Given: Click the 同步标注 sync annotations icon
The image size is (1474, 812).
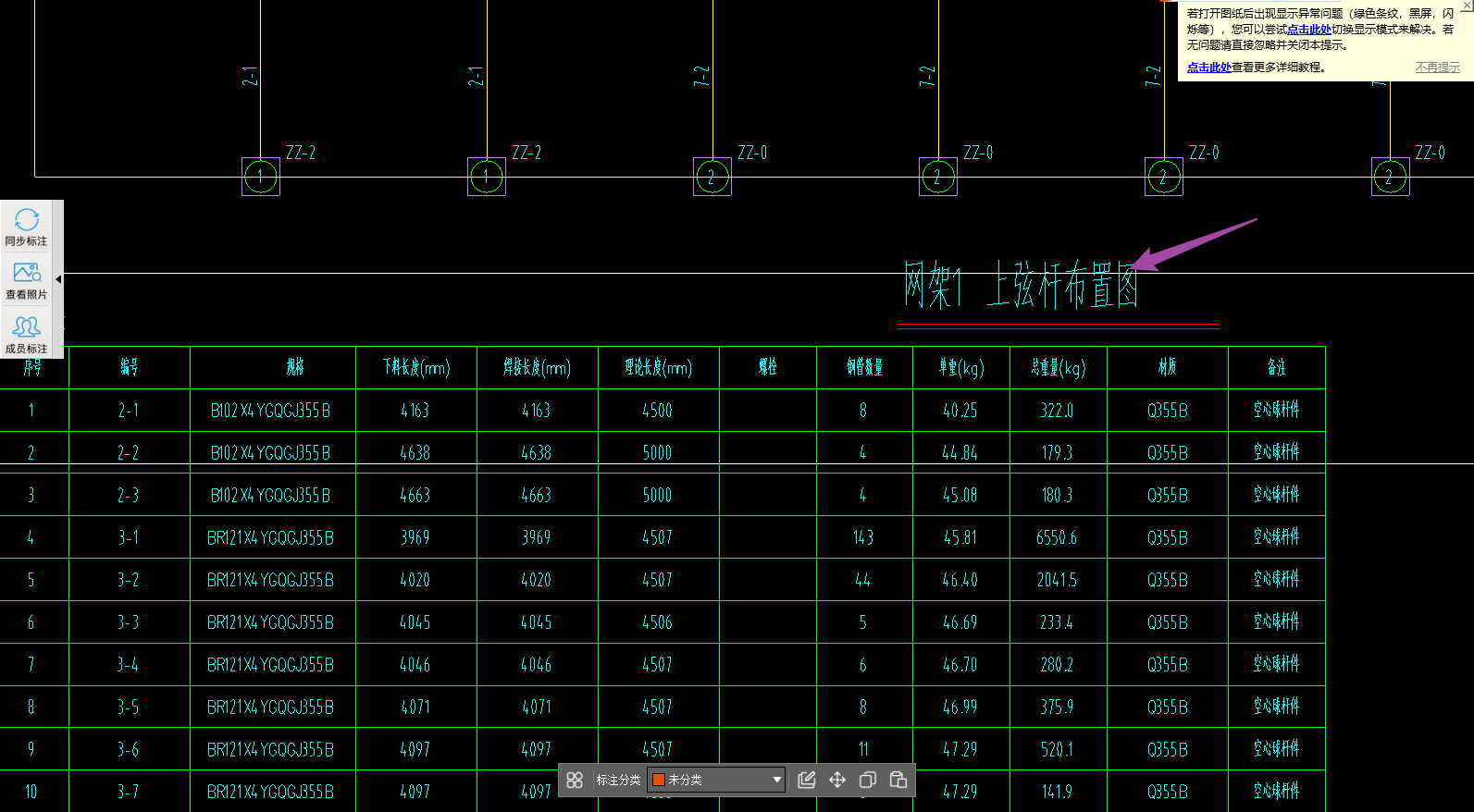Looking at the screenshot, I should click(x=27, y=227).
